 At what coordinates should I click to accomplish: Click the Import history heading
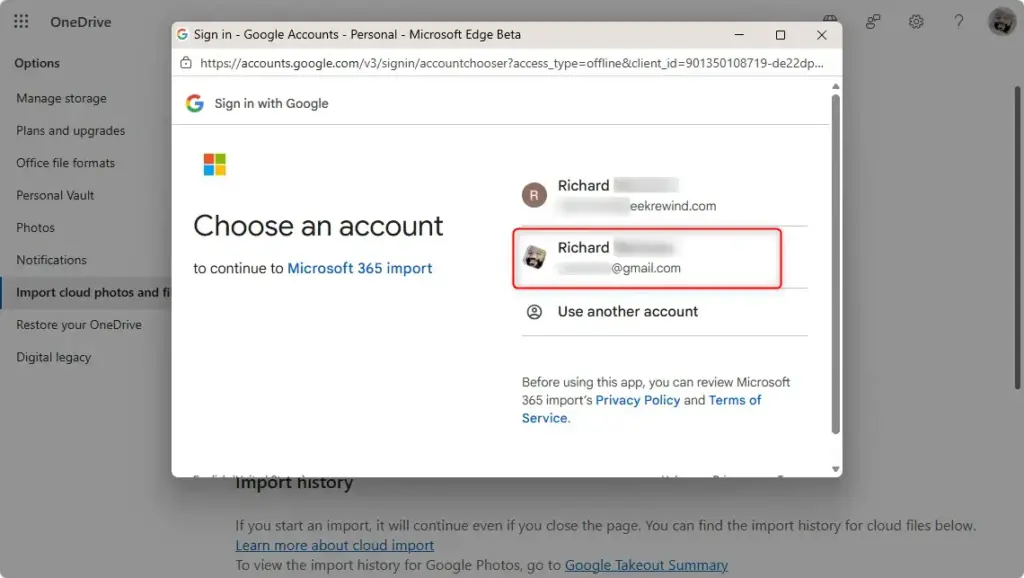click(x=294, y=483)
